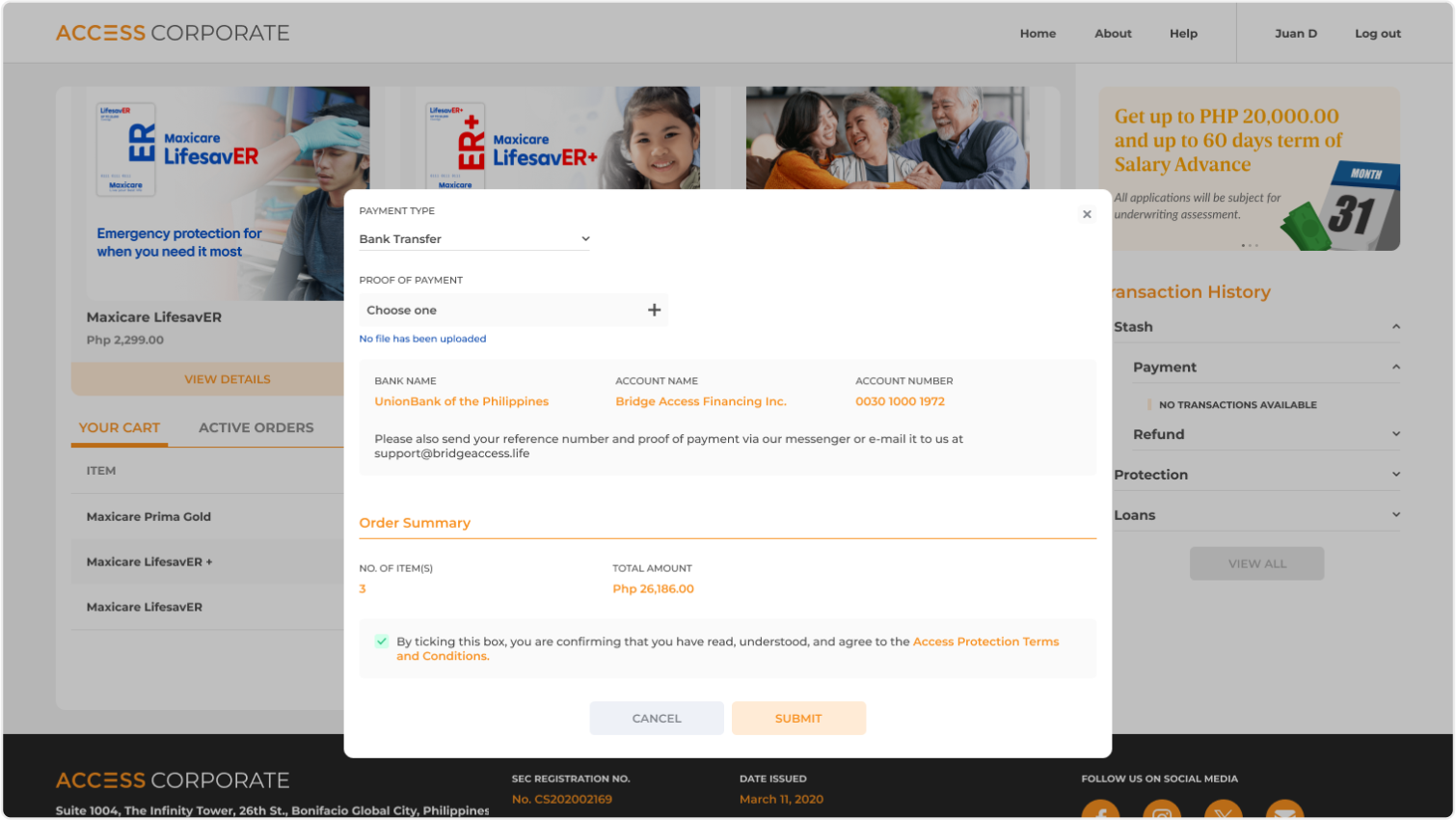Click the No file has been uploaded message
This screenshot has height=820, width=1456.
pyautogui.click(x=422, y=339)
